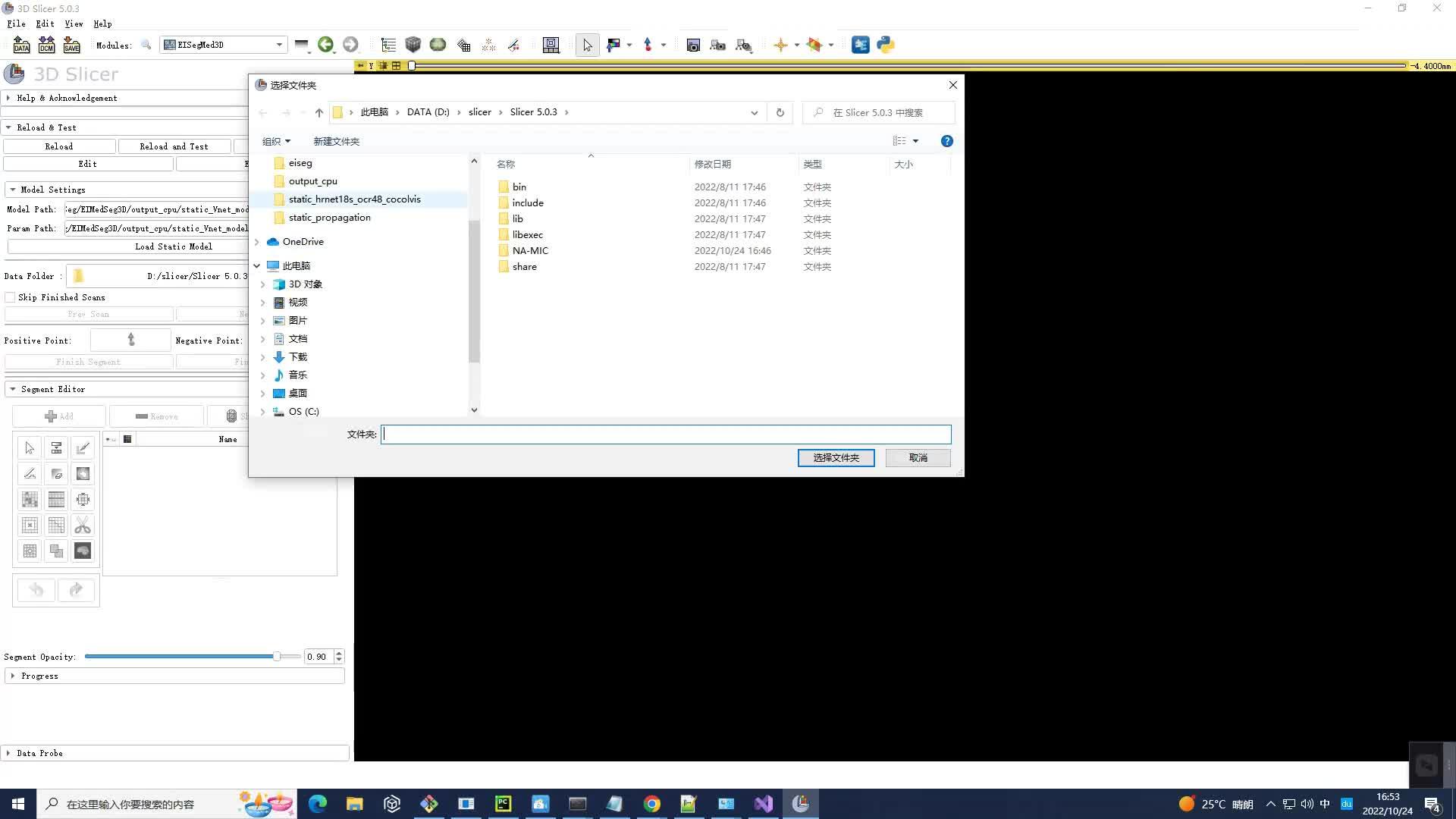The image size is (1456, 819).
Task: Open the View menu
Action: click(74, 24)
